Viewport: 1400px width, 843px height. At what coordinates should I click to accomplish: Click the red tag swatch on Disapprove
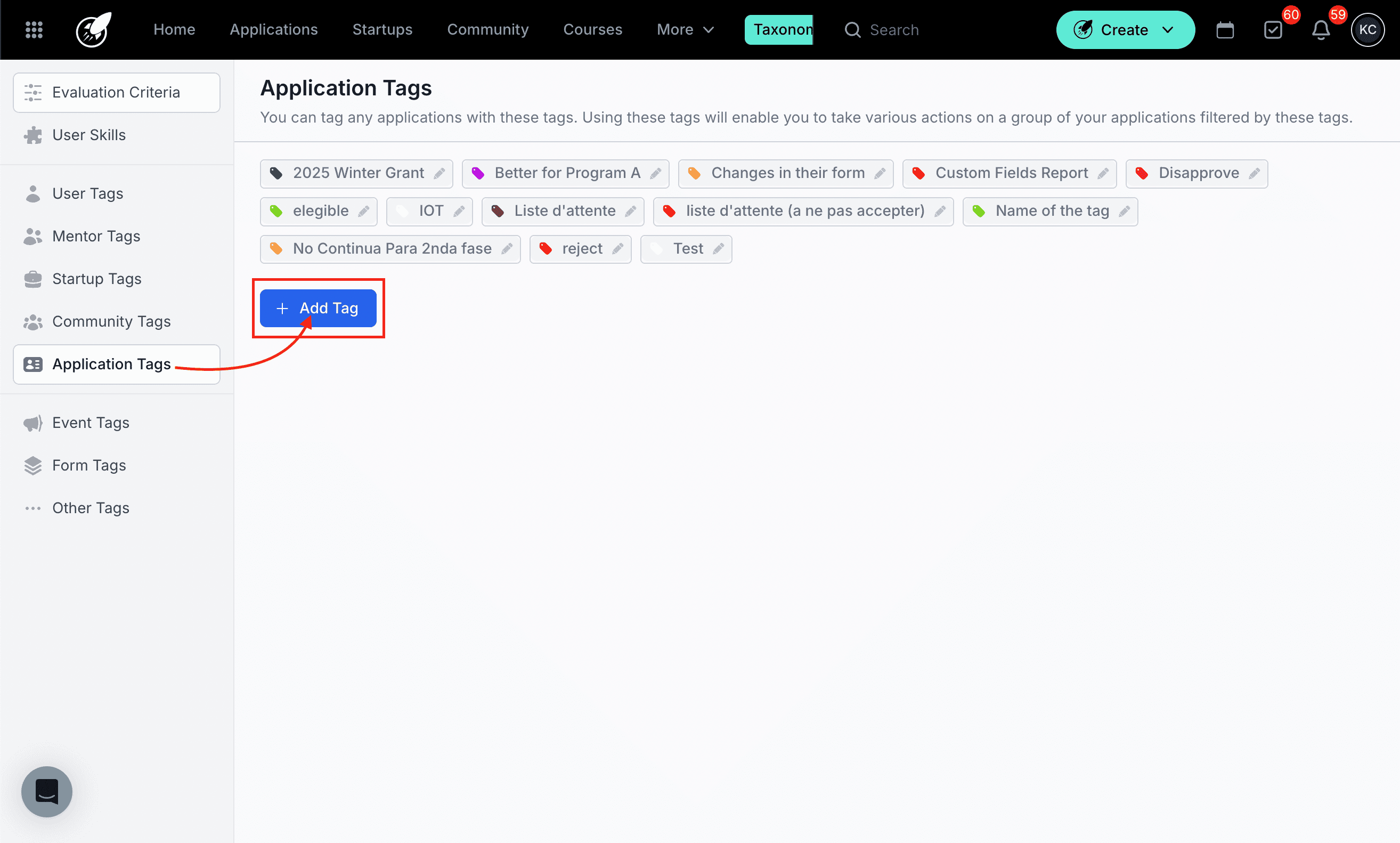(x=1142, y=173)
